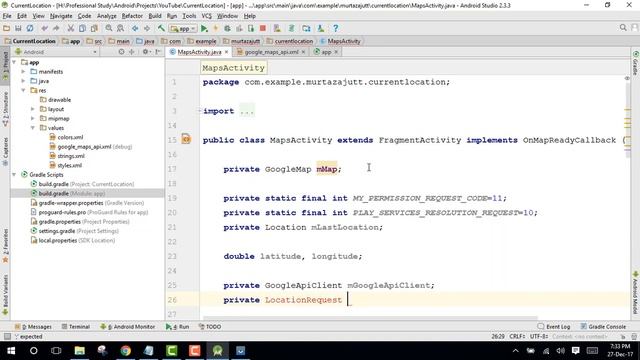Click the Redo arrow icon
This screenshot has height=360, width=640.
56,28
